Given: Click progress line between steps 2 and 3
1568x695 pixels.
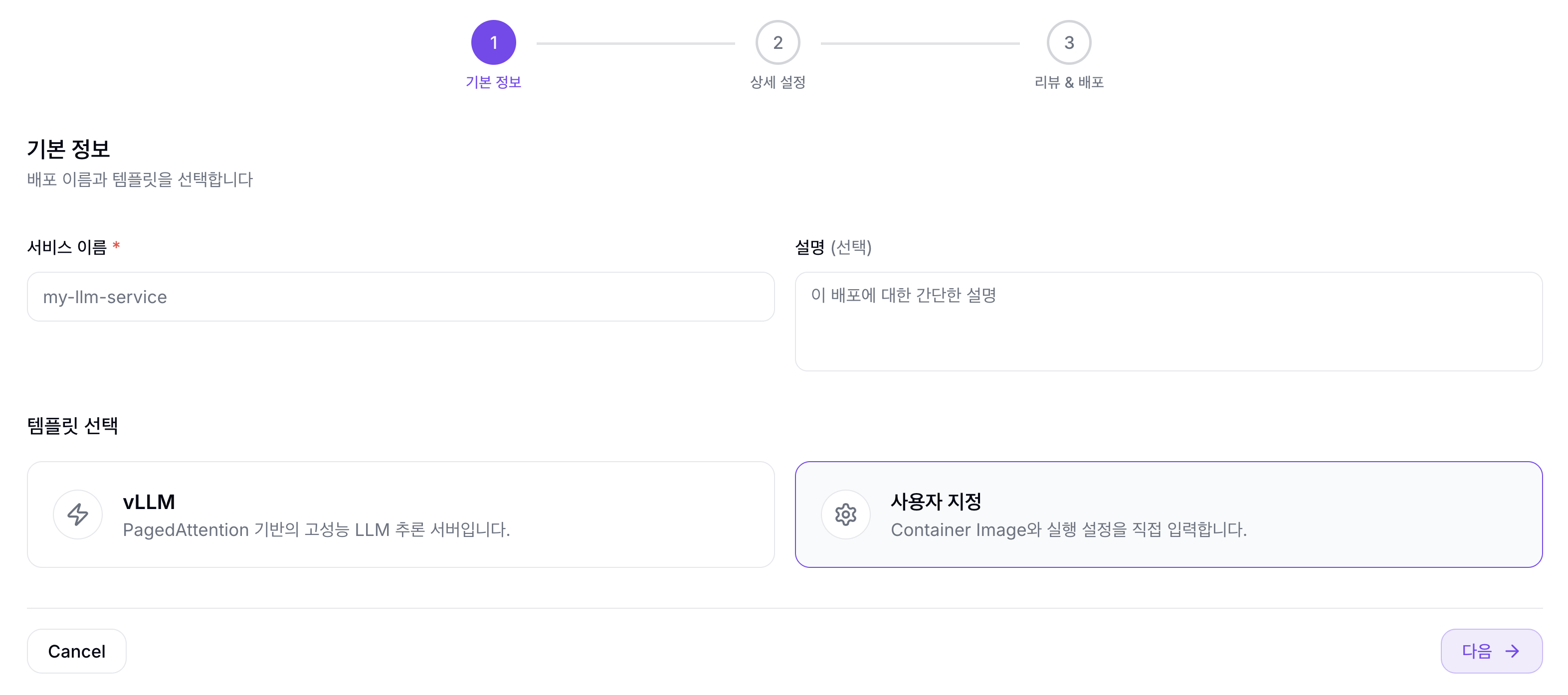Looking at the screenshot, I should 920,43.
